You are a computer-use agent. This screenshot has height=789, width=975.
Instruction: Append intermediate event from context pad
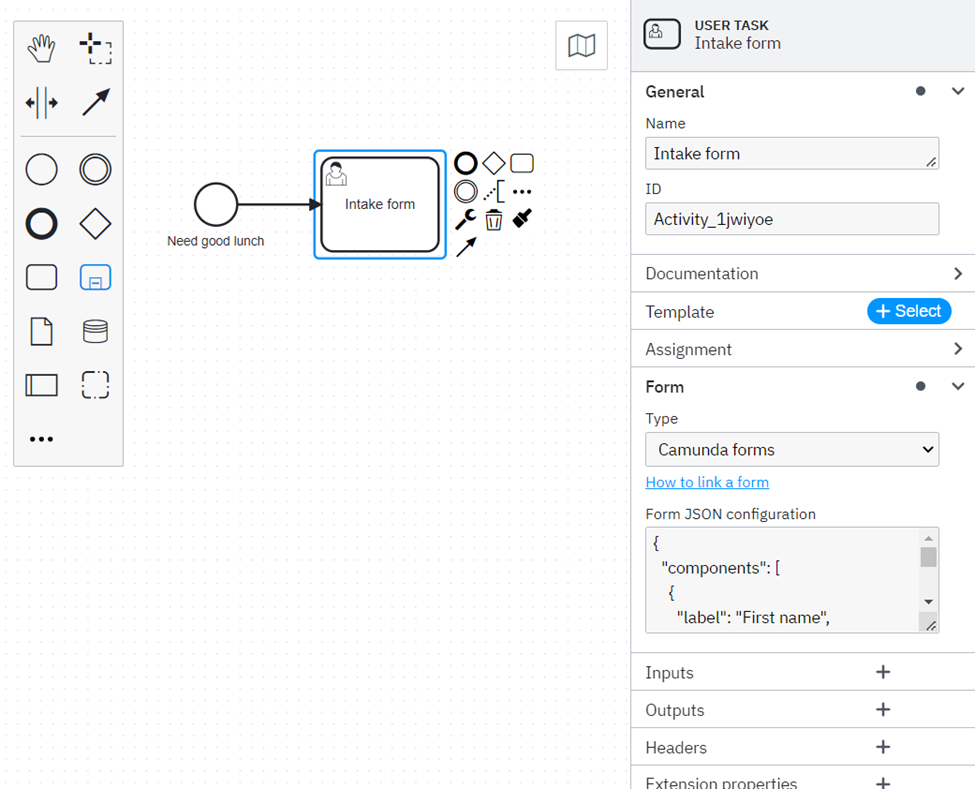[x=466, y=191]
